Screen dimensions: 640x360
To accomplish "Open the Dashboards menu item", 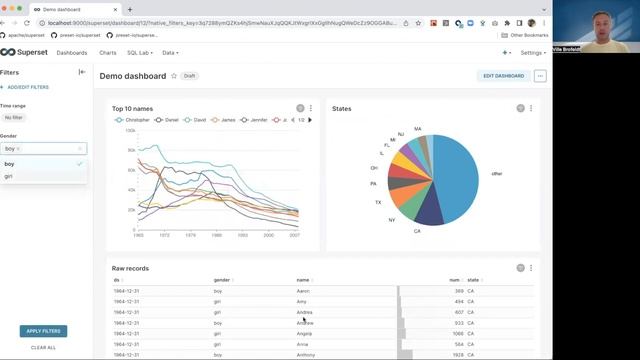I will (x=72, y=53).
